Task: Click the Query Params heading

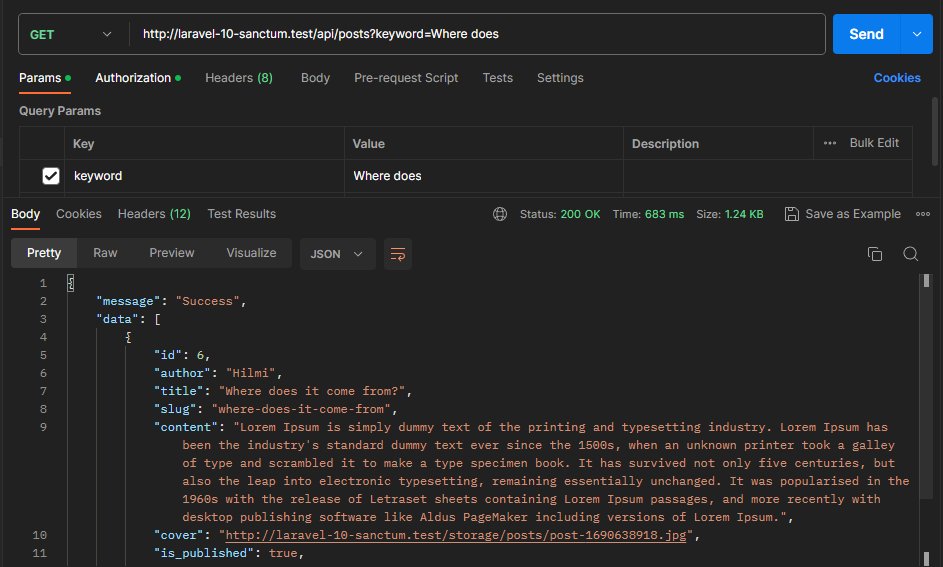Action: coord(60,111)
